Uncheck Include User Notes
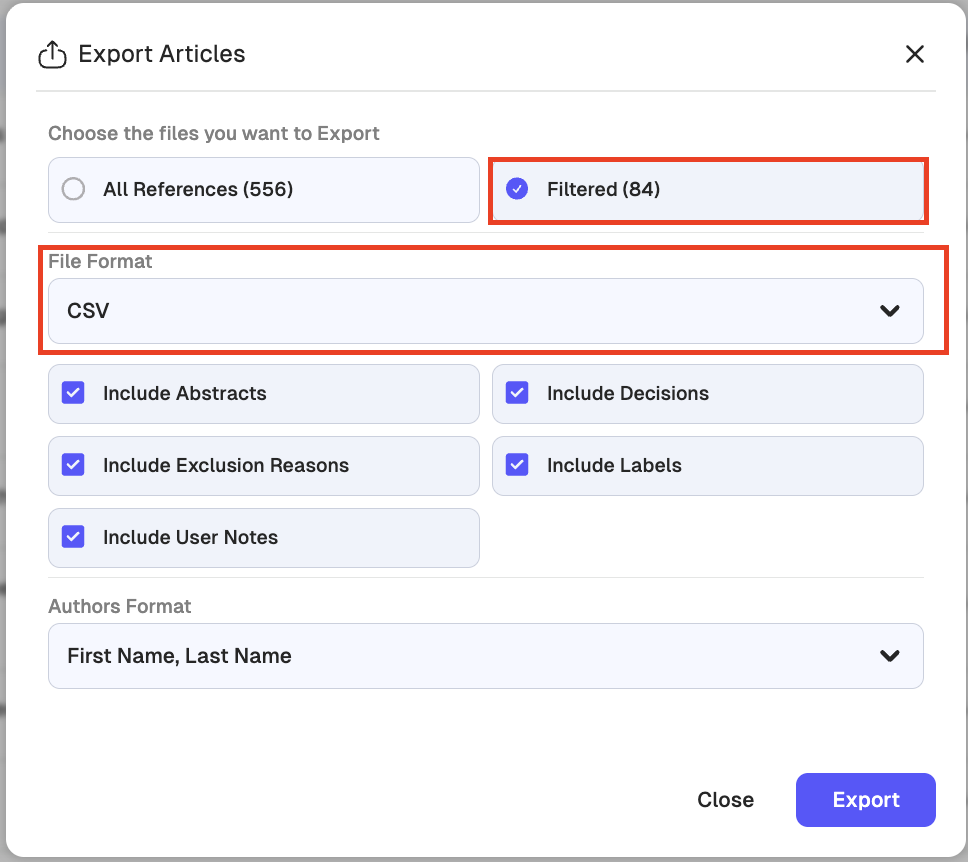Screen dimensions: 968x862 click(73, 537)
